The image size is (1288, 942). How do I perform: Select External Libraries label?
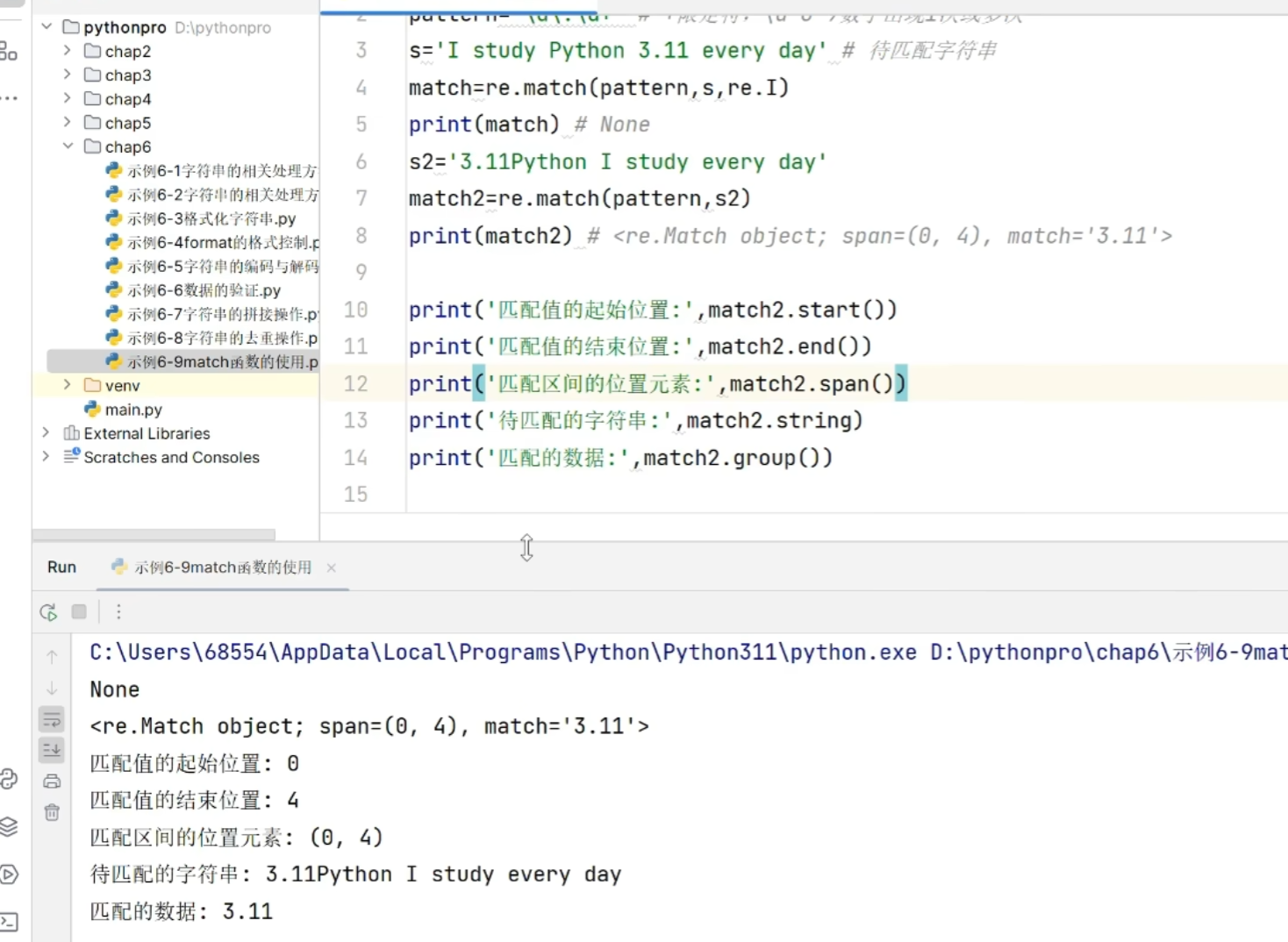pos(147,433)
